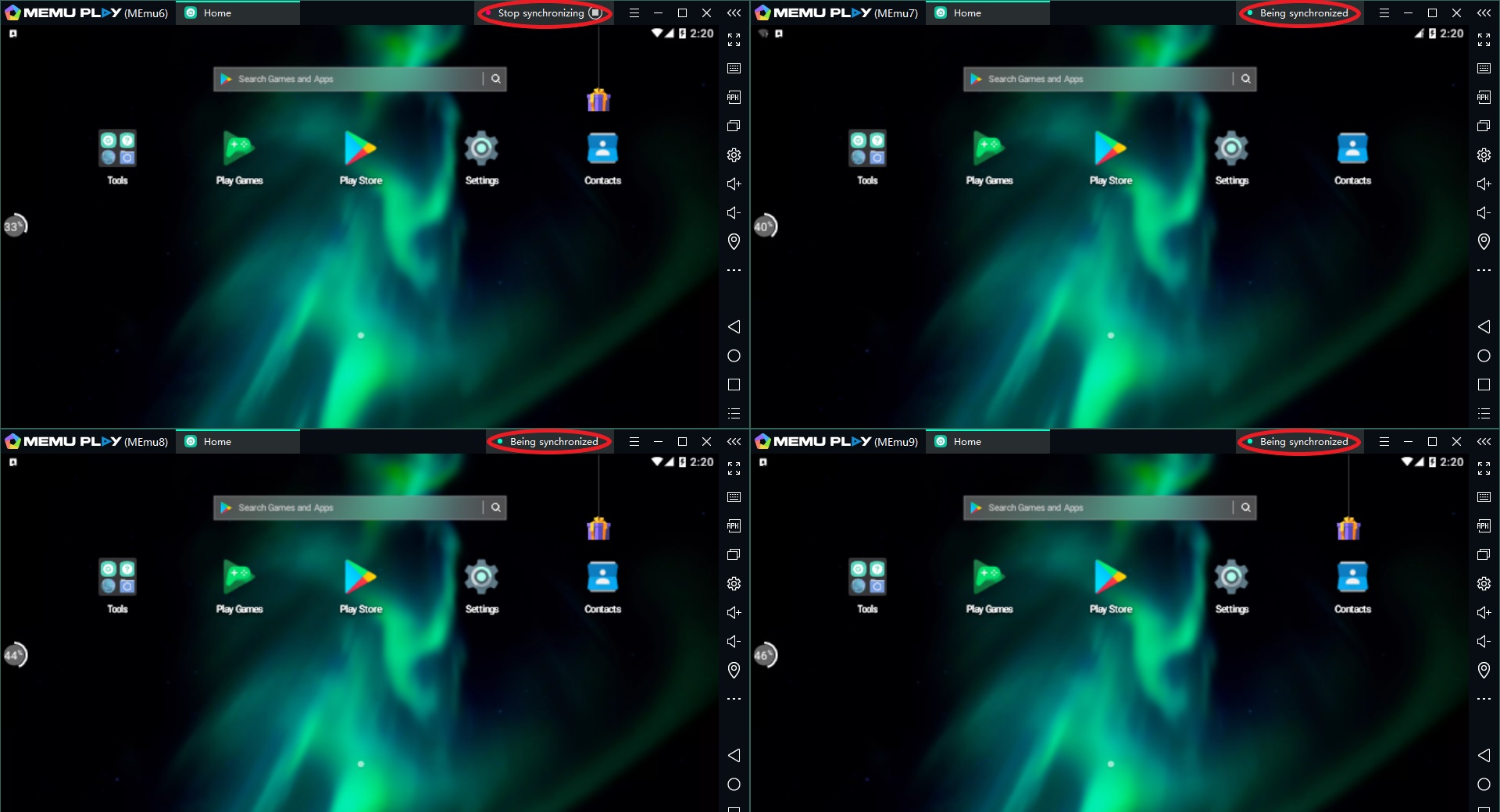Click the gift box icon in MEmu6
The width and height of the screenshot is (1500, 812).
point(598,100)
